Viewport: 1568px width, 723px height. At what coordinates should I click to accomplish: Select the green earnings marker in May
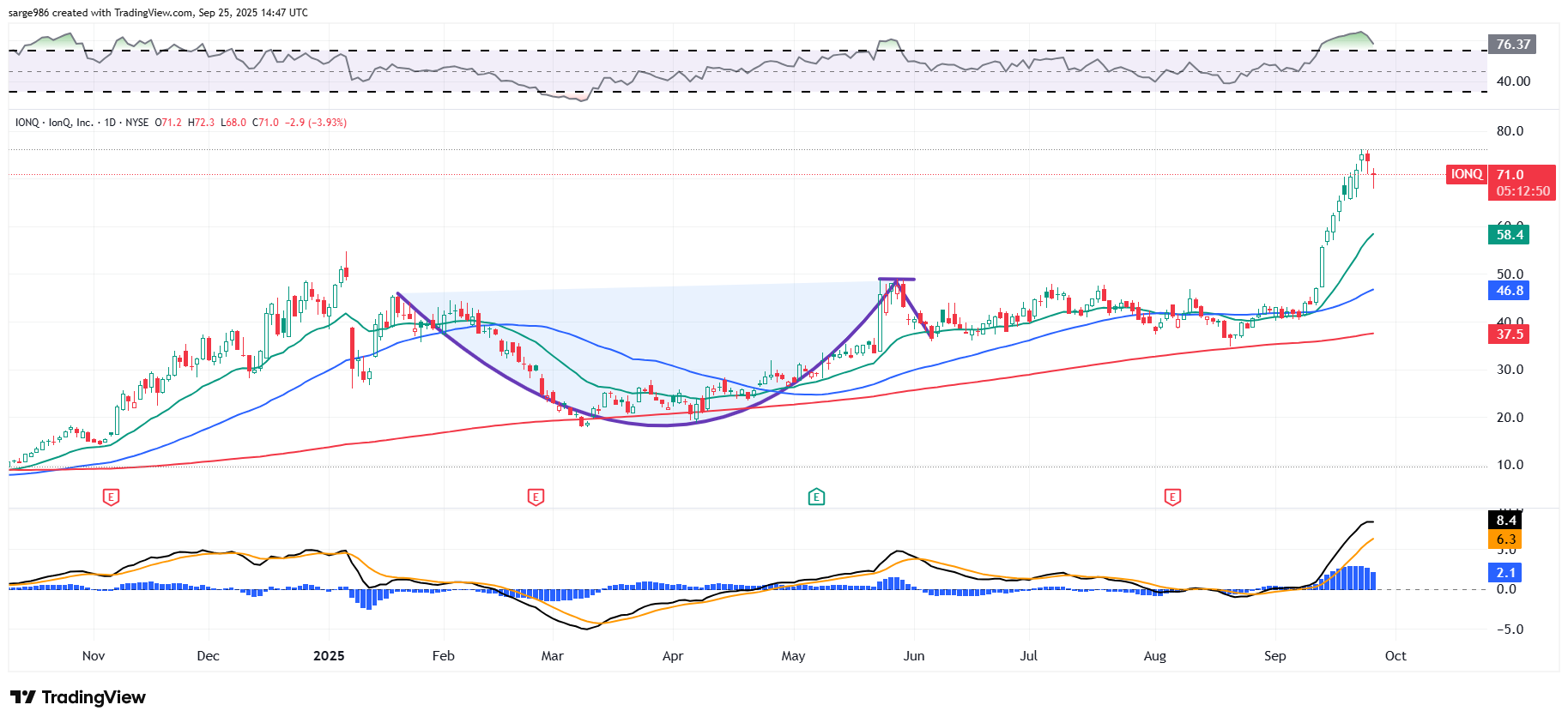(816, 497)
